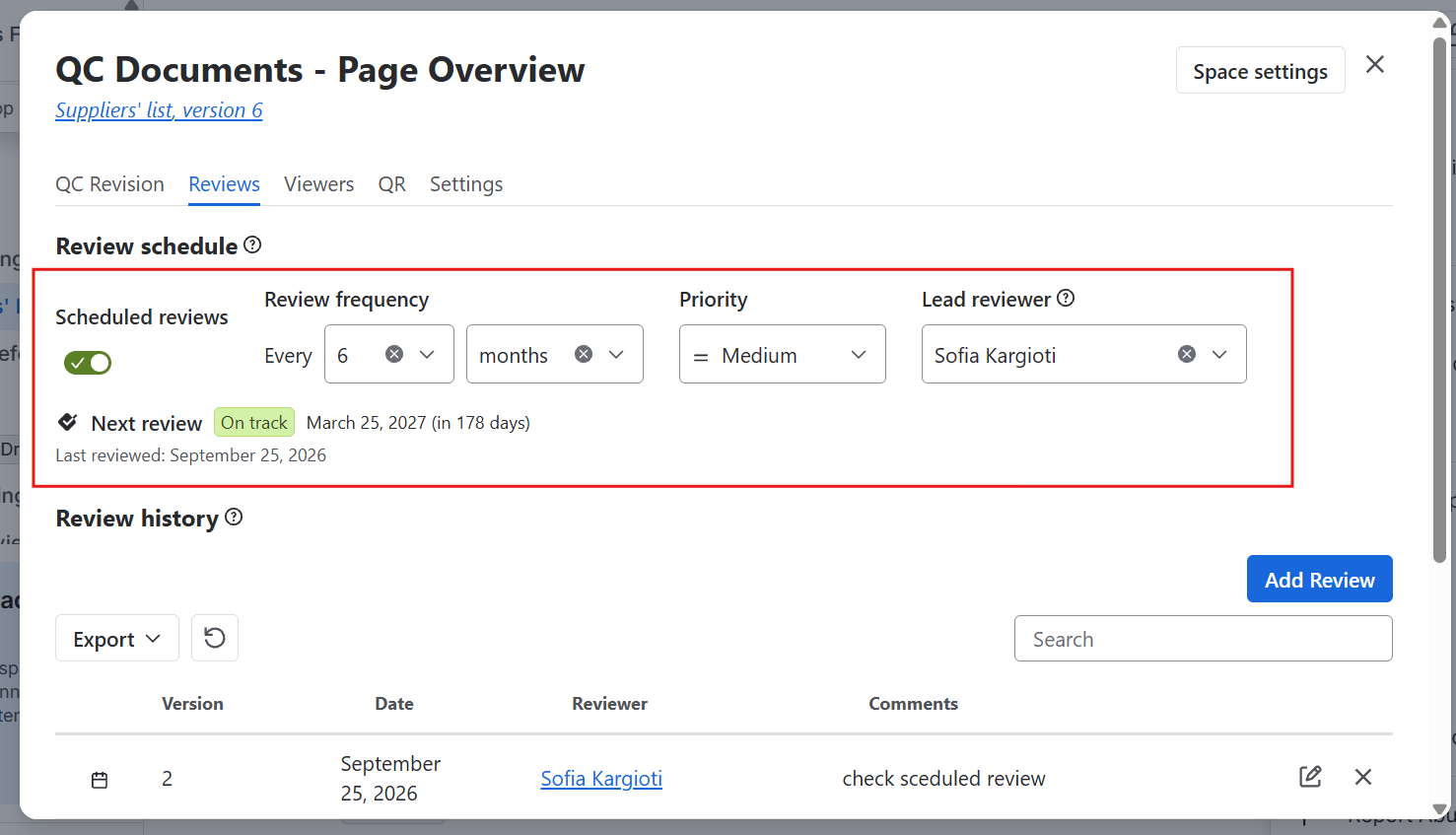Screen dimensions: 1456x835
Task: Click the Space settings button
Action: tap(1261, 70)
